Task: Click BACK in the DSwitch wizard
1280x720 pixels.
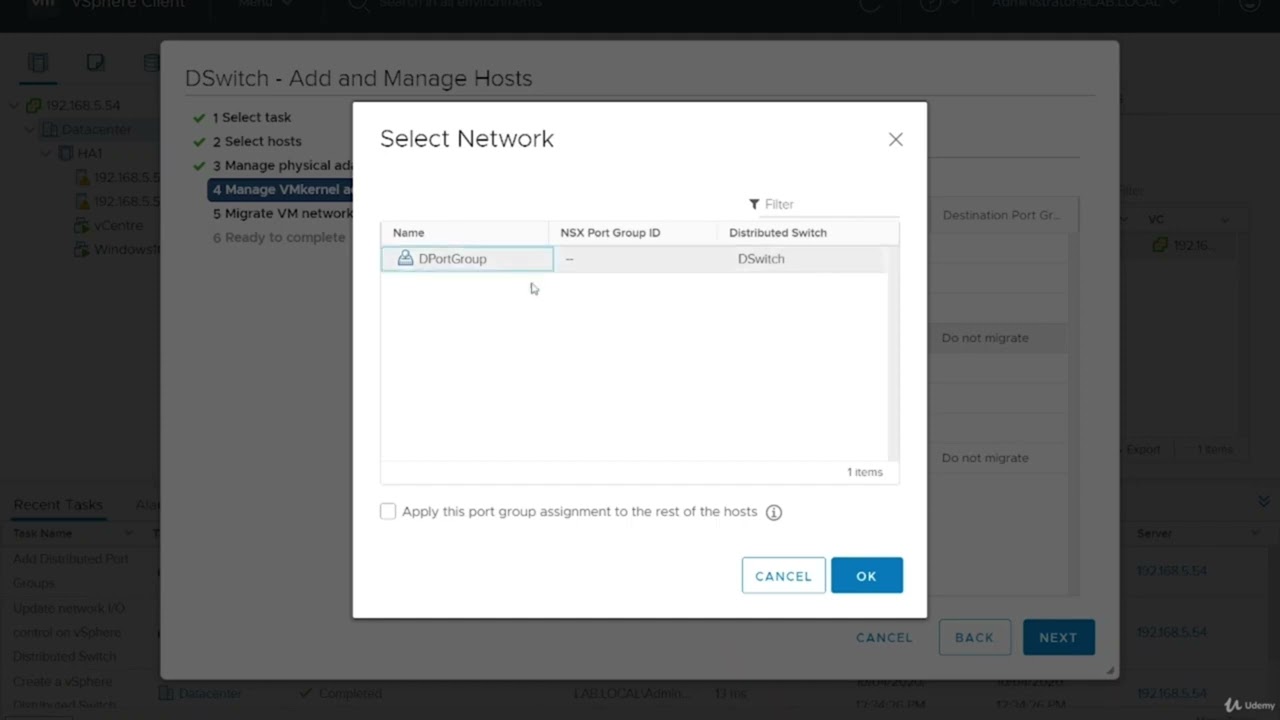Action: pos(974,637)
